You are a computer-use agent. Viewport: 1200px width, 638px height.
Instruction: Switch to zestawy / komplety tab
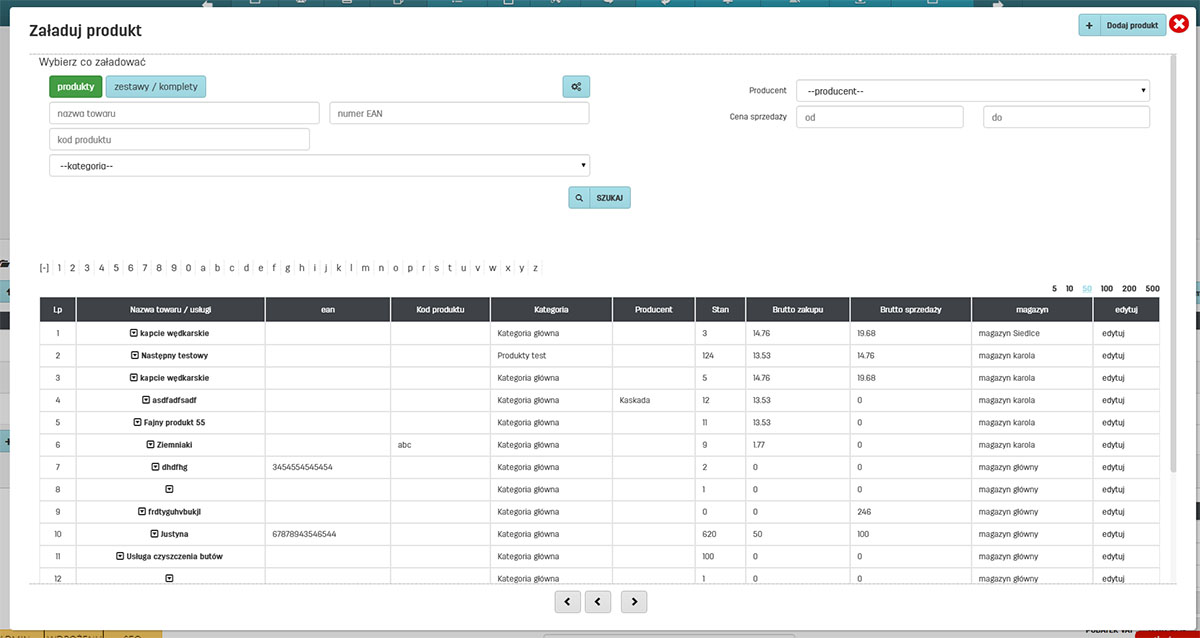(x=155, y=87)
